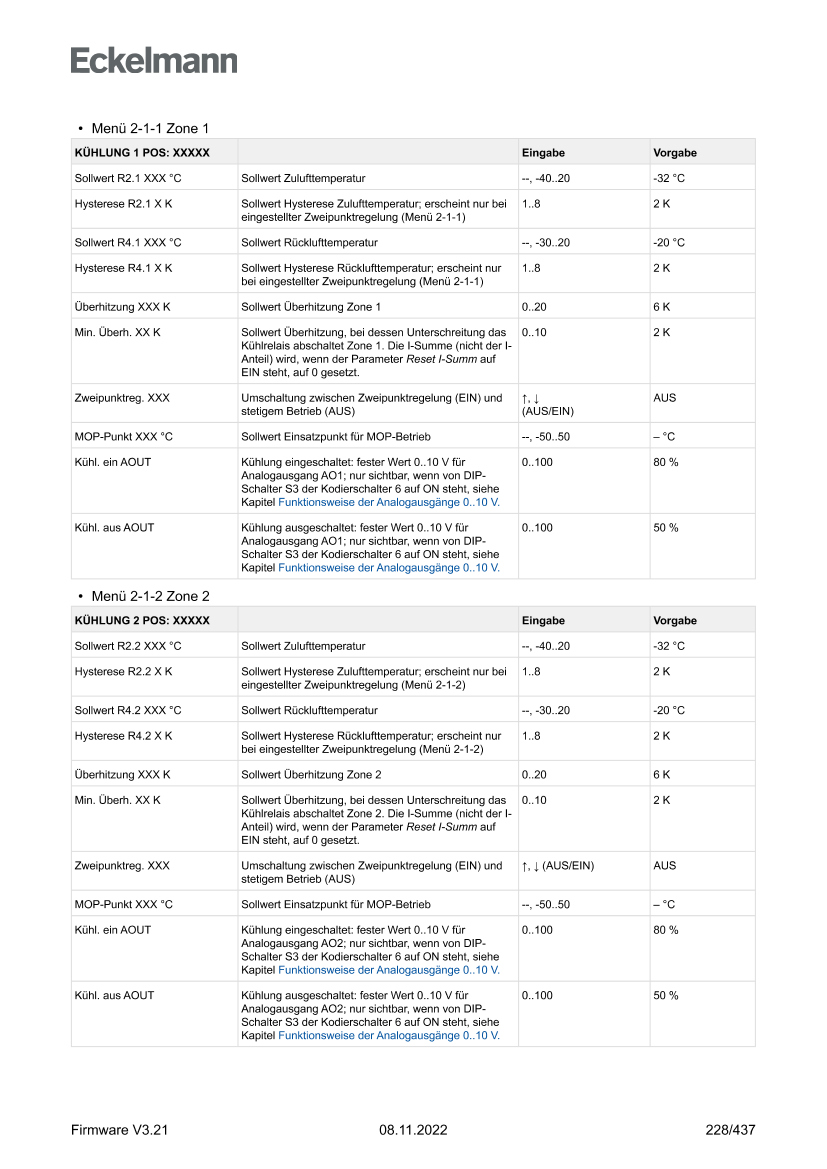Click the date 08.11.2022 in the footer
Image resolution: width=827 pixels, height=1169 pixels.
[413, 1130]
